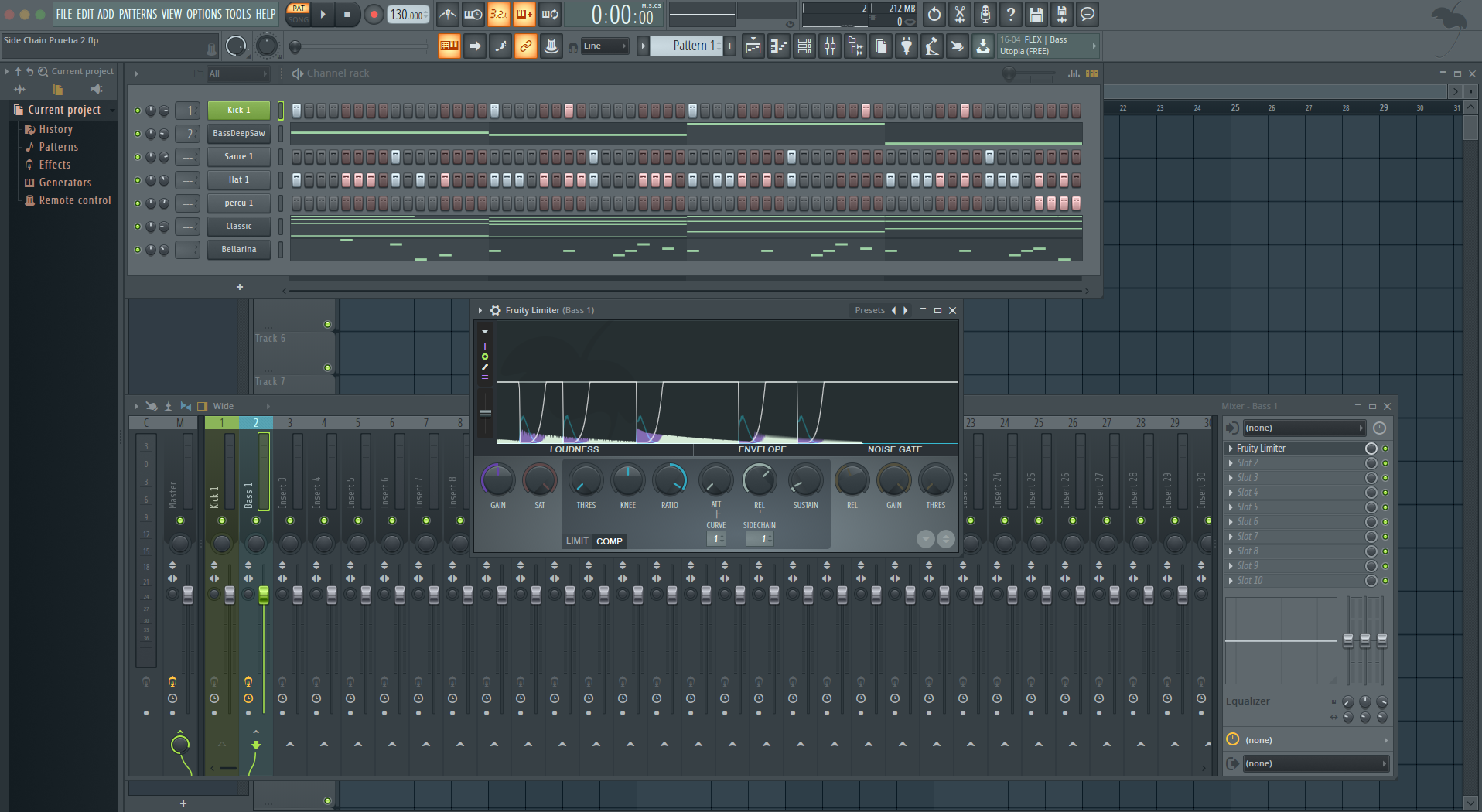The width and height of the screenshot is (1482, 812).
Task: Expand Fruity Limiter slot arrow in mixer
Action: tap(1231, 449)
